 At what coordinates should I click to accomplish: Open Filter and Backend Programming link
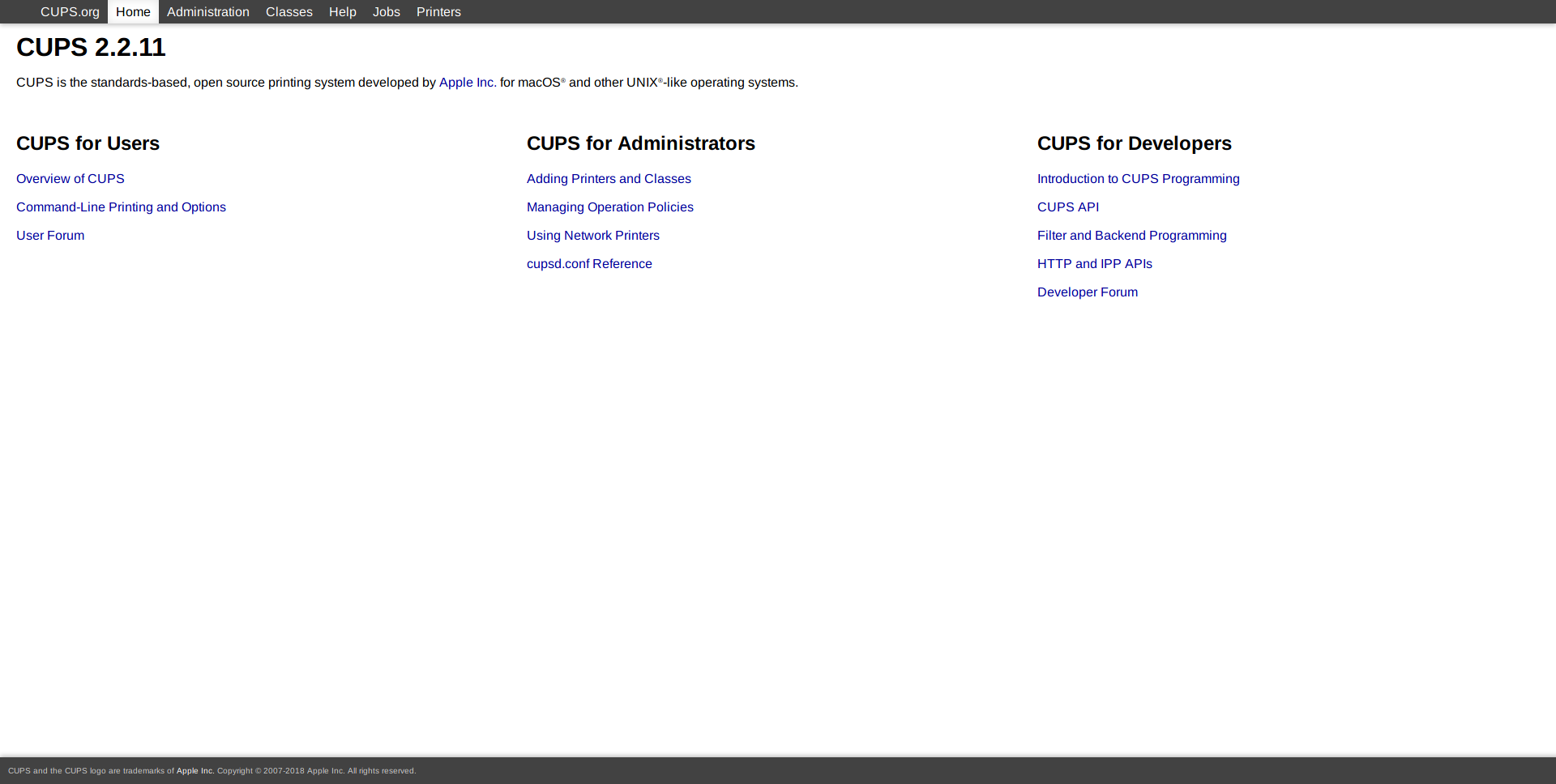click(1131, 236)
